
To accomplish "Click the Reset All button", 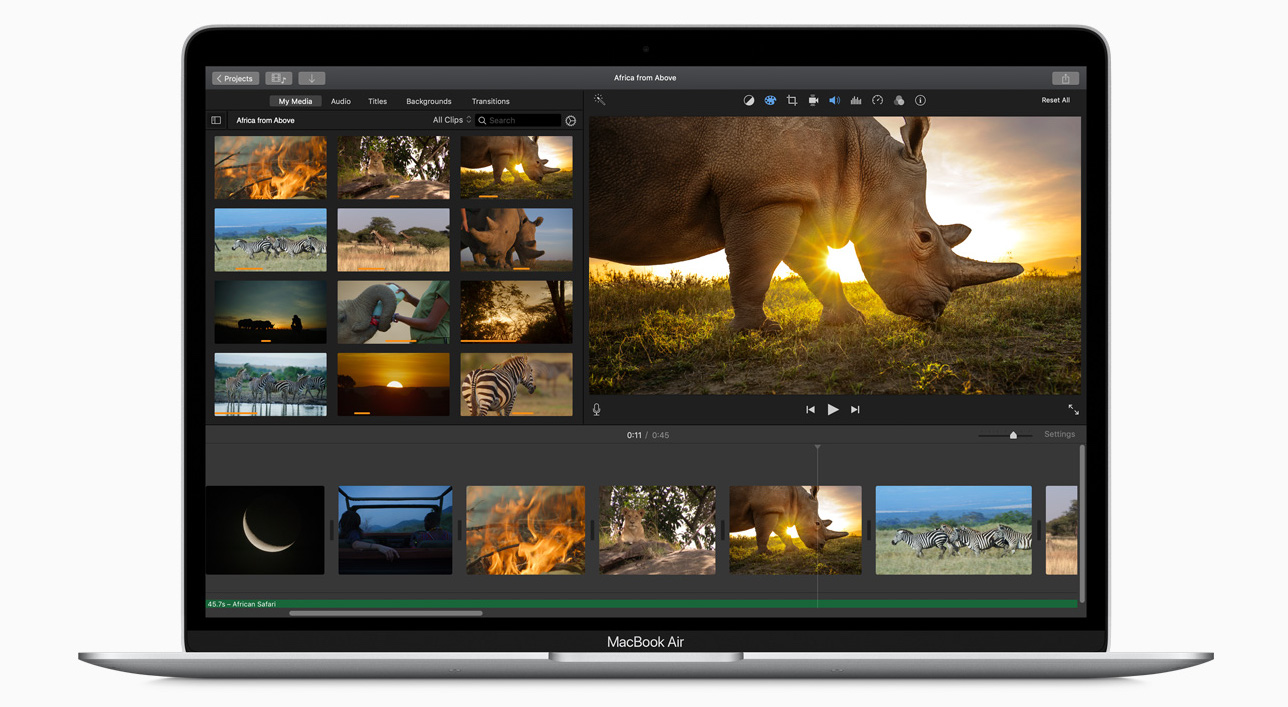I will coord(1055,100).
